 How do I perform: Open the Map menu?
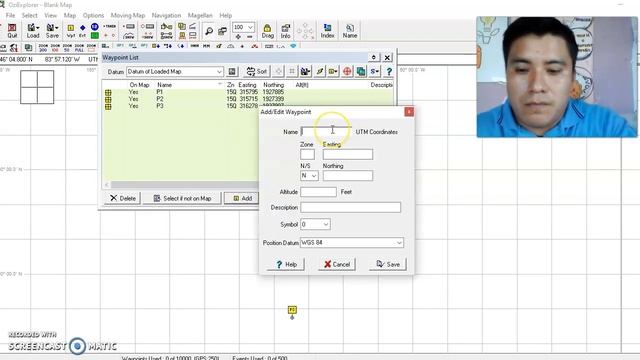coord(70,15)
